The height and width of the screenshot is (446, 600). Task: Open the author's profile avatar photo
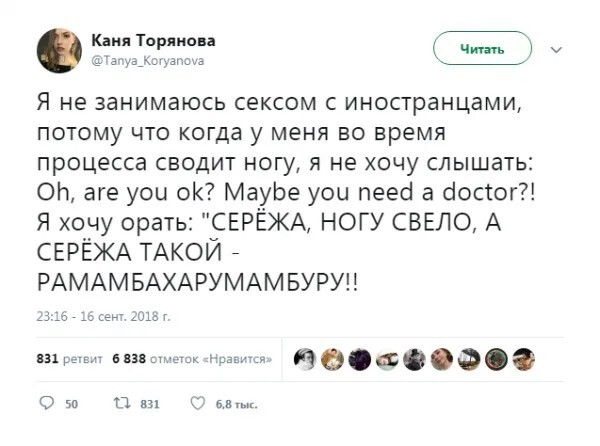tap(59, 50)
